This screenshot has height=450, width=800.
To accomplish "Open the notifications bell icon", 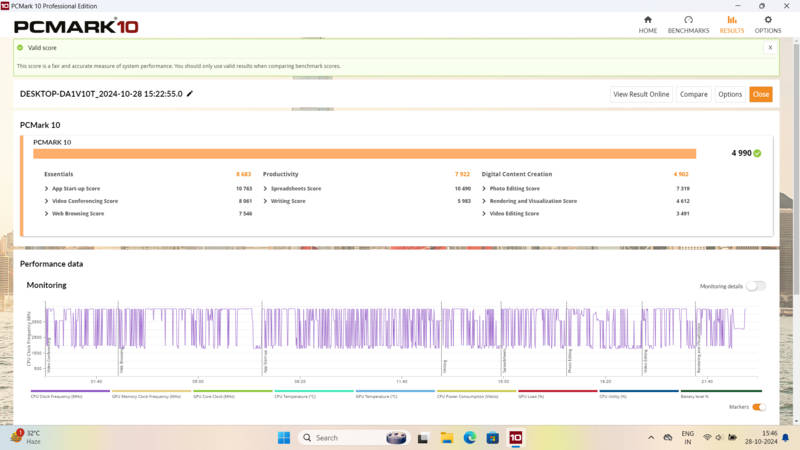I will click(786, 438).
